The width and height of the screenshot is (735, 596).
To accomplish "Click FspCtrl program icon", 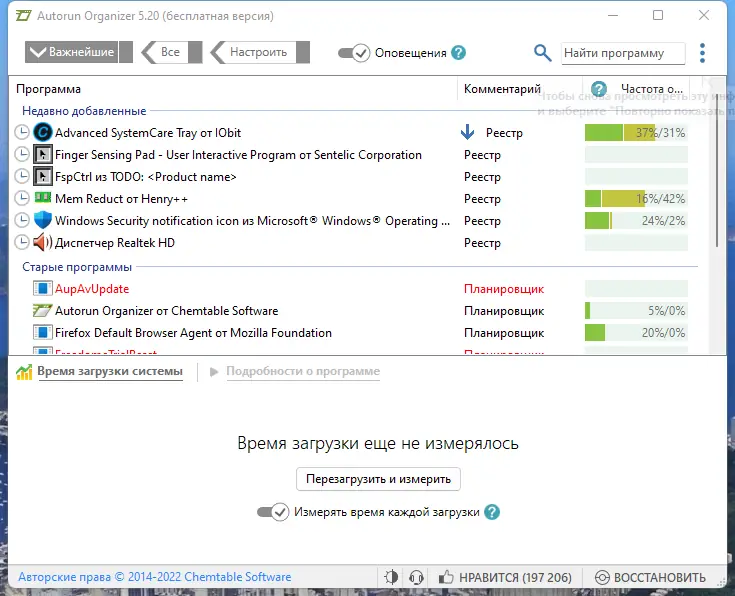I will click(x=43, y=177).
